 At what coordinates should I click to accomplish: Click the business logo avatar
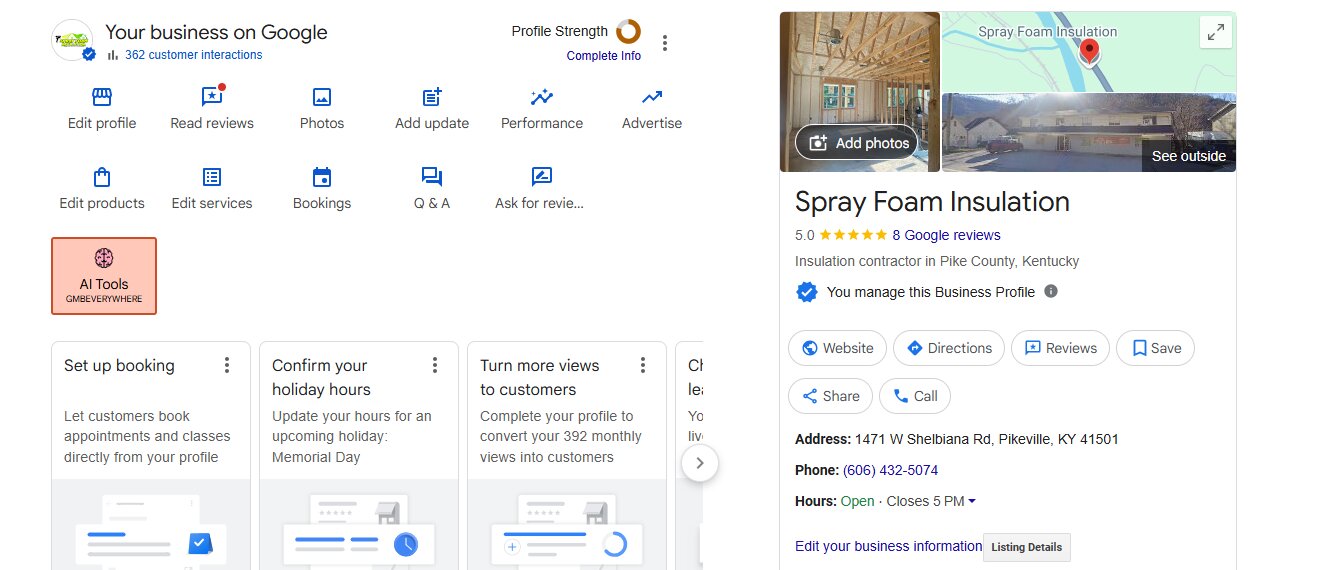pyautogui.click(x=72, y=40)
